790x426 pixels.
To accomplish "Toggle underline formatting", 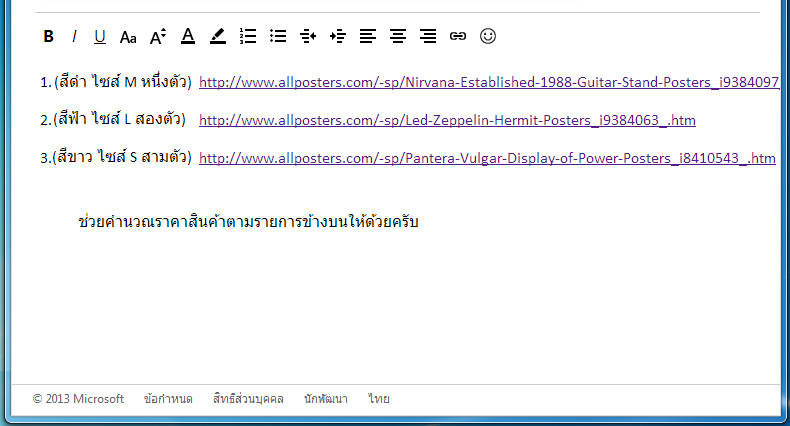I will click(100, 37).
